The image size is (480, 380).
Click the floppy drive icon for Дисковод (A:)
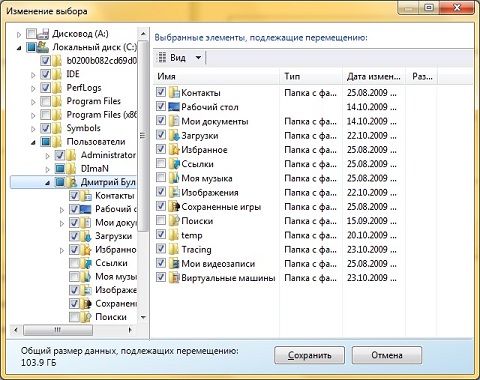pyautogui.click(x=43, y=34)
